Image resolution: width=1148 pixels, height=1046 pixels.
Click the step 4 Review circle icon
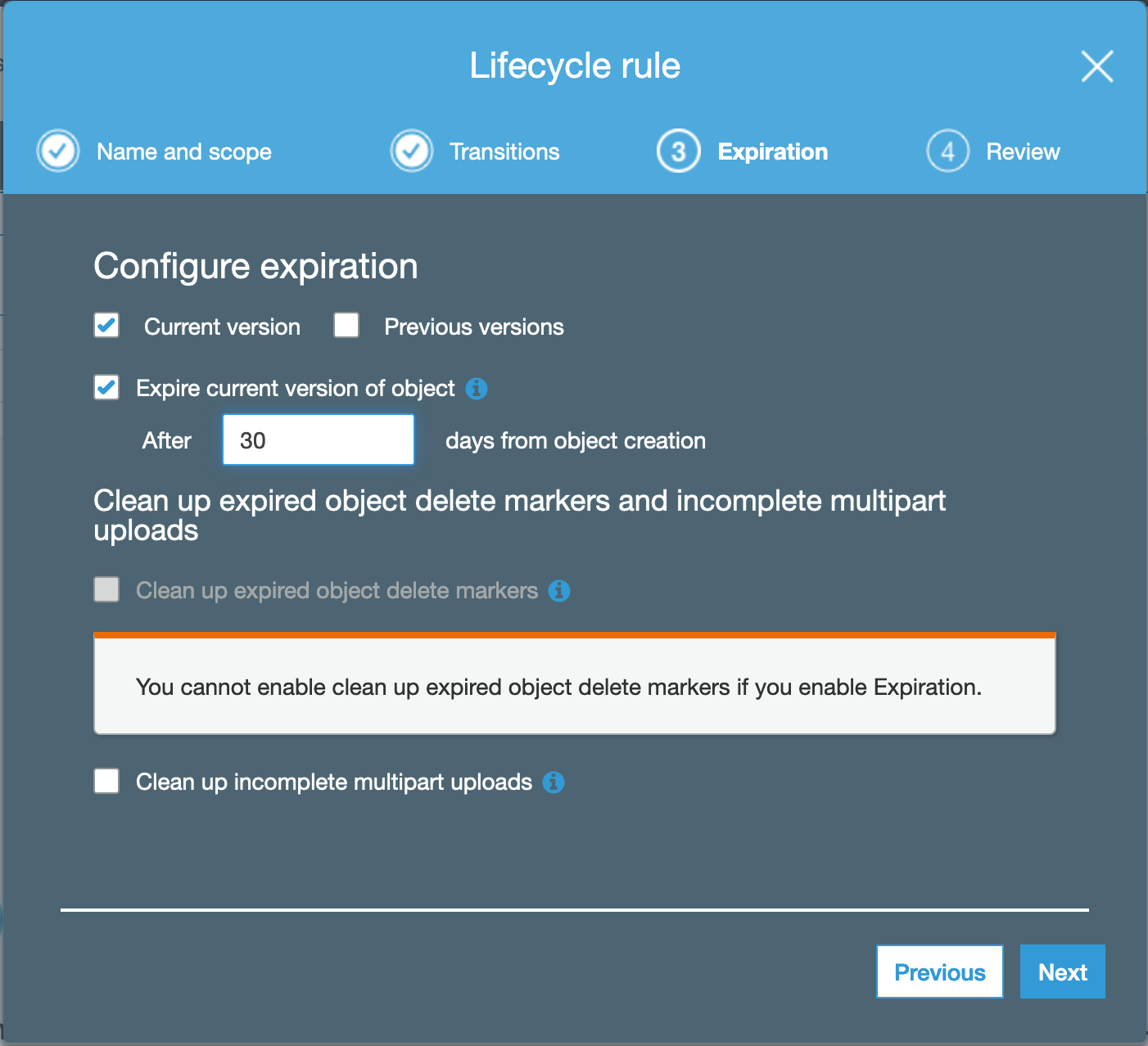[948, 151]
